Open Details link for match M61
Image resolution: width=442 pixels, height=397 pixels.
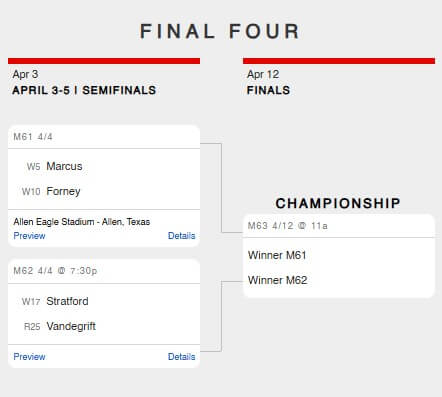[x=181, y=236]
